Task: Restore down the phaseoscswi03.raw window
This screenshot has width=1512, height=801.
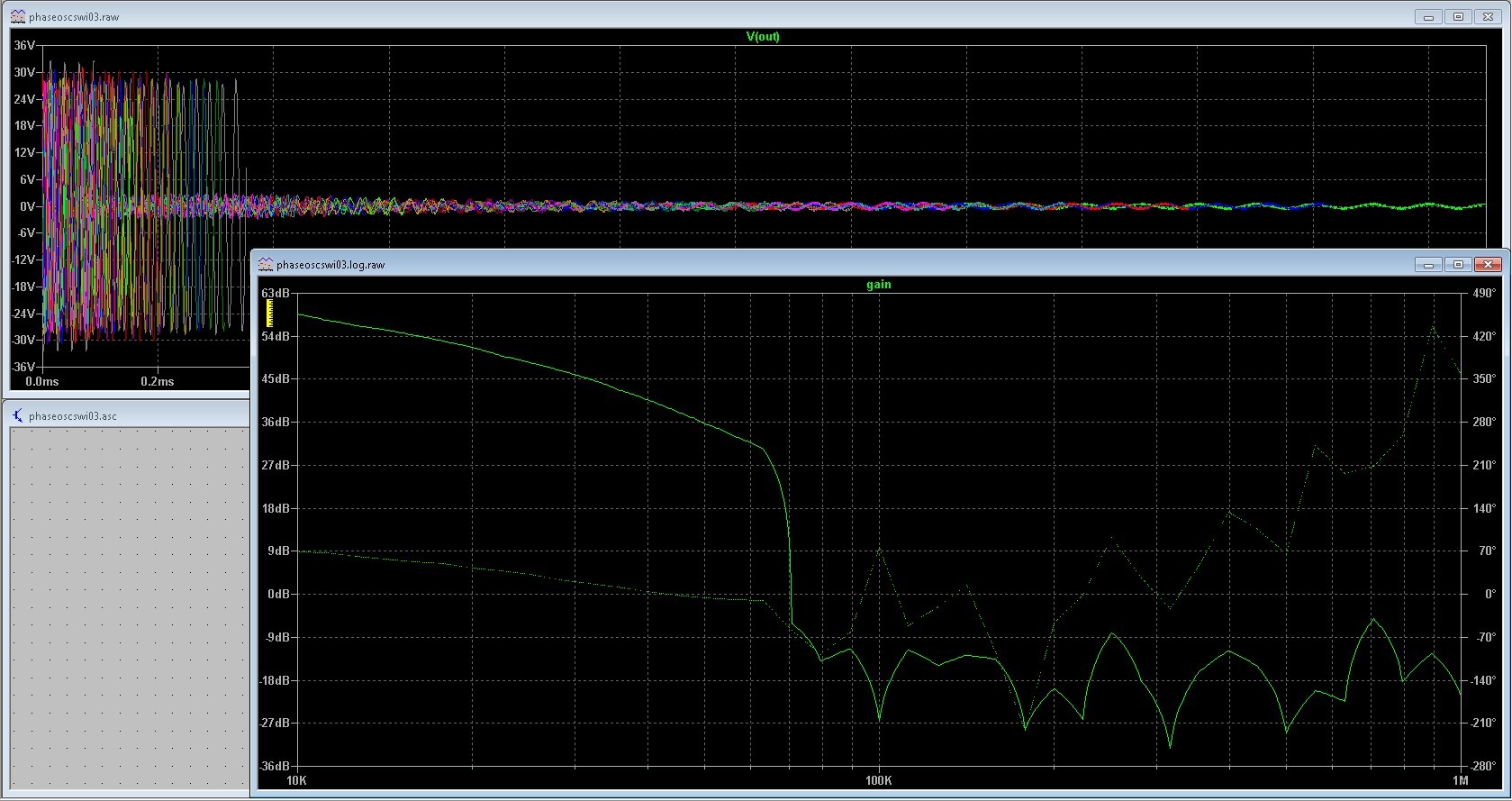Action: 1458,16
